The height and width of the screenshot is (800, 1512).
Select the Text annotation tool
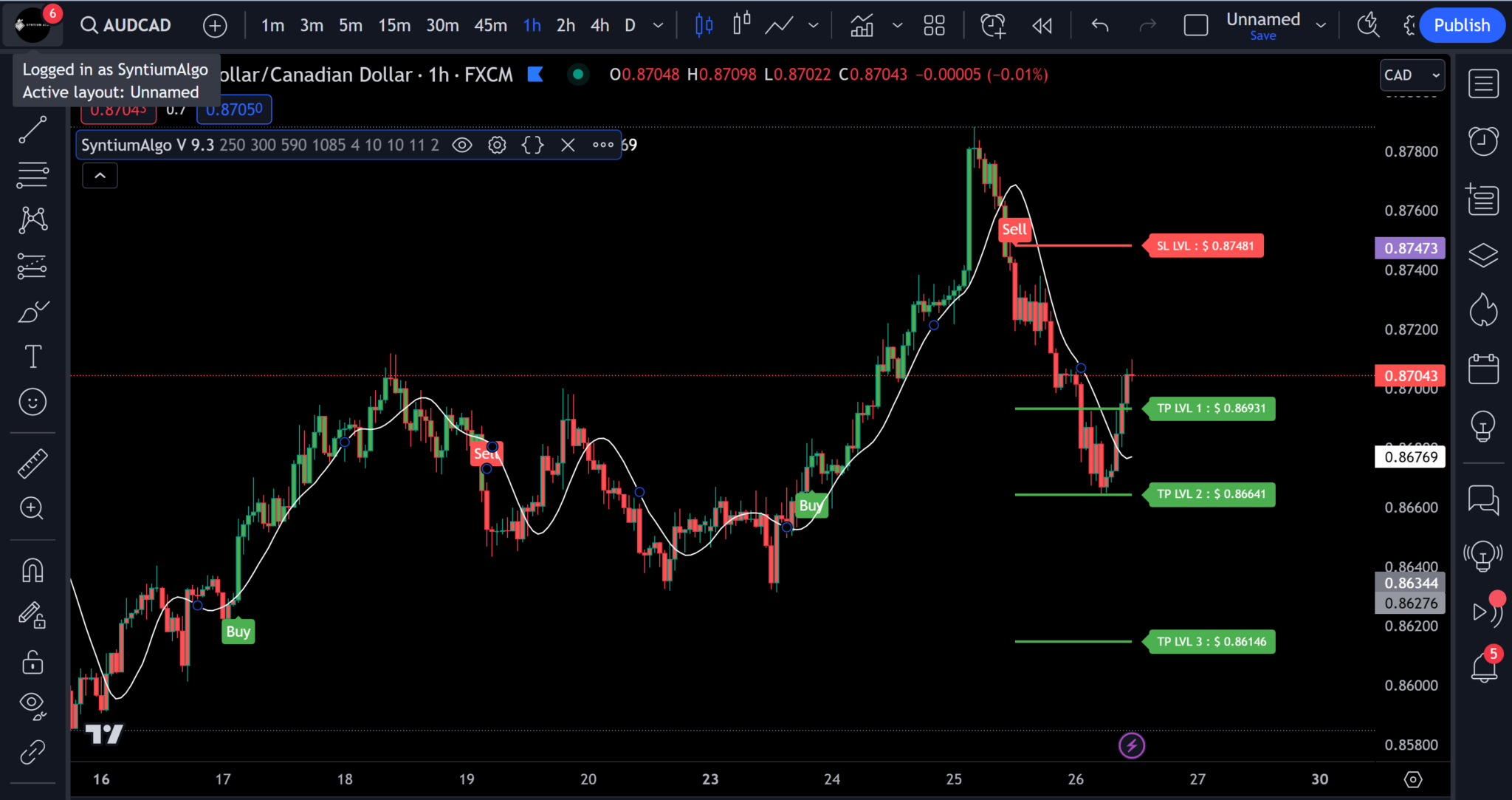32,357
